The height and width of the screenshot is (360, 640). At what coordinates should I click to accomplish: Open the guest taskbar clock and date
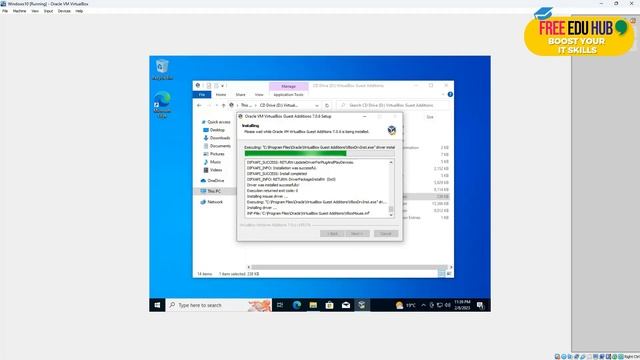tap(462, 305)
